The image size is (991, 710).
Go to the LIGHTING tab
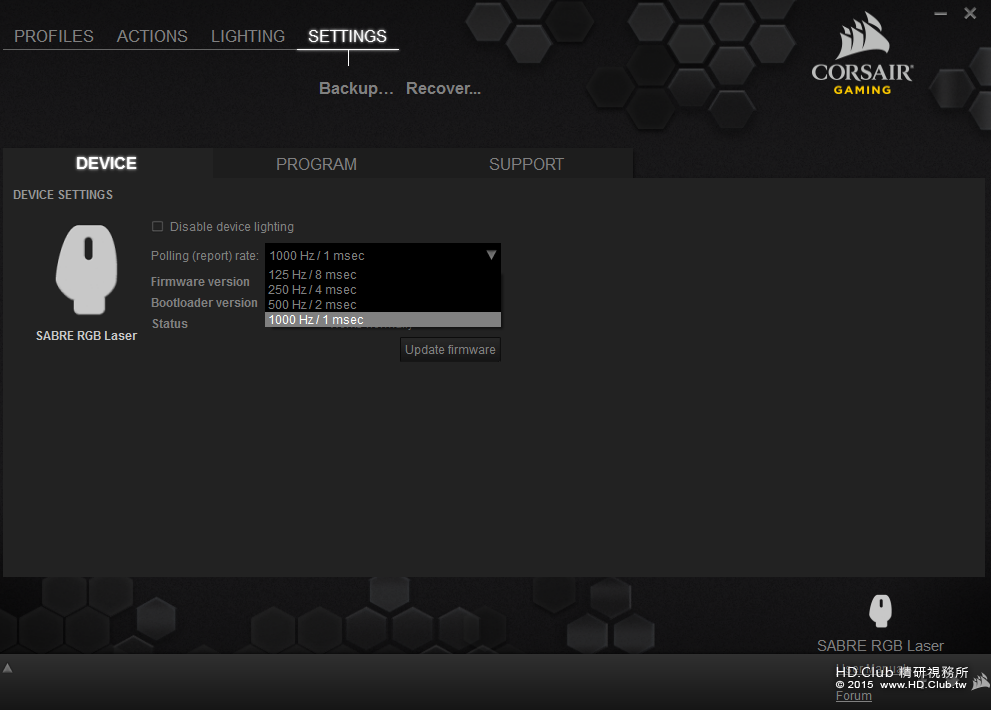248,36
